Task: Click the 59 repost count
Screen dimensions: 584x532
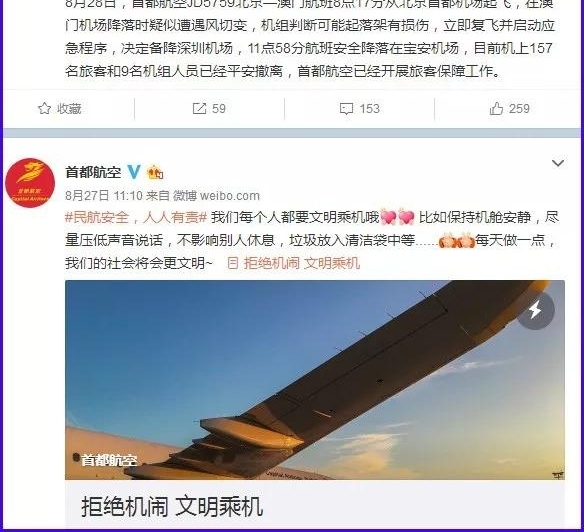Action: point(219,108)
